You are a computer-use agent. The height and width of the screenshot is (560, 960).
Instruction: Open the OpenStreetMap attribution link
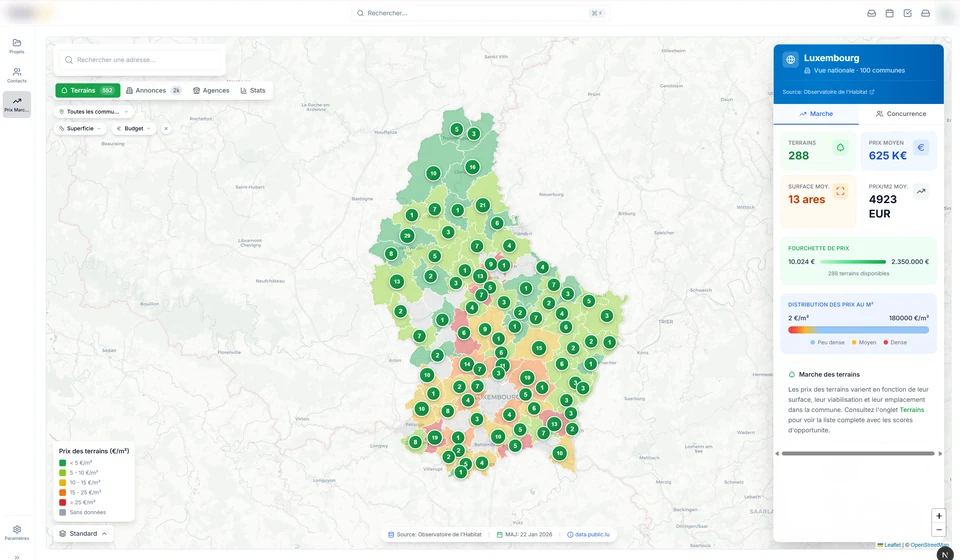click(929, 545)
